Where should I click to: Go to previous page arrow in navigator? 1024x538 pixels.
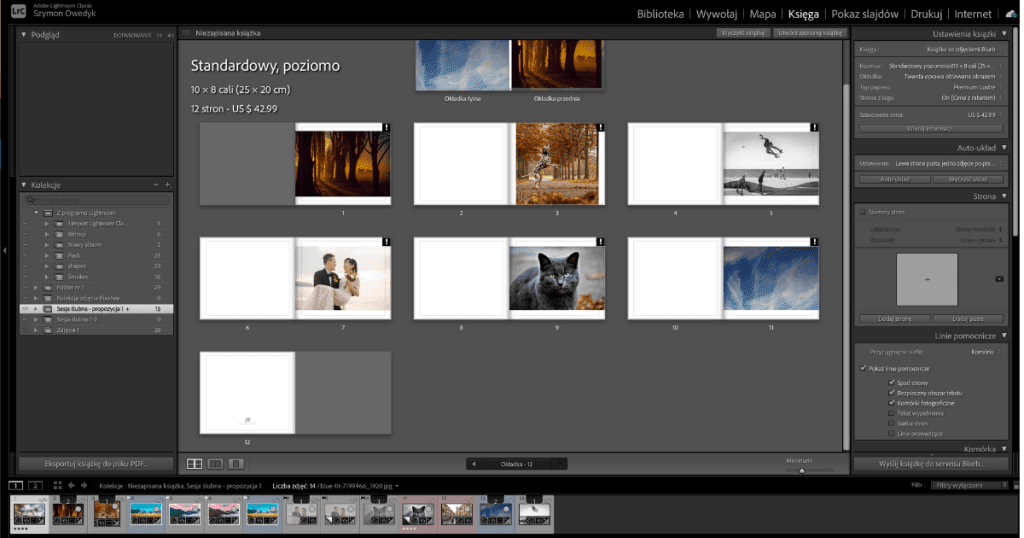pos(474,464)
